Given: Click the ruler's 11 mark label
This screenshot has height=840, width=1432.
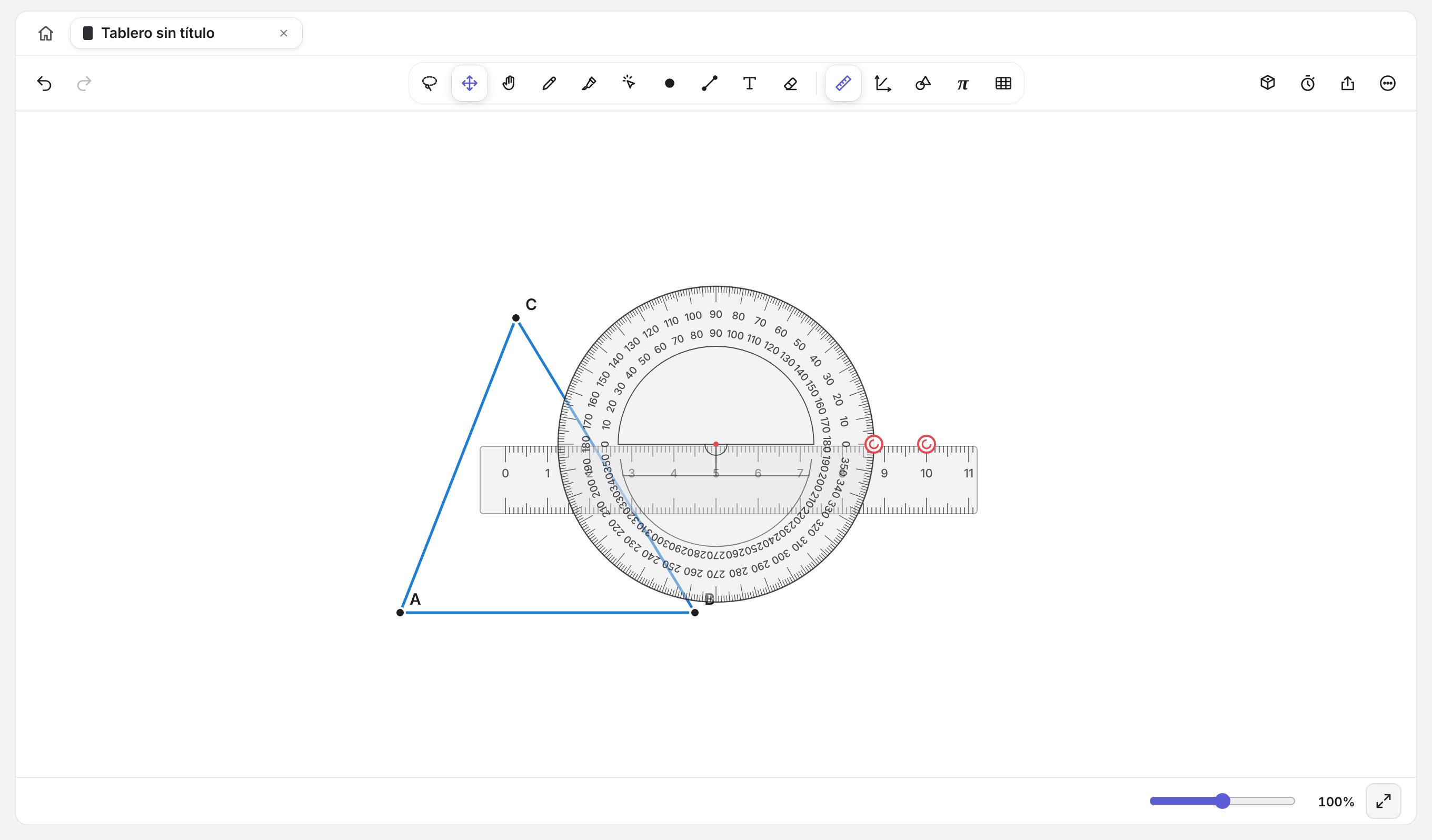Looking at the screenshot, I should click(x=968, y=473).
